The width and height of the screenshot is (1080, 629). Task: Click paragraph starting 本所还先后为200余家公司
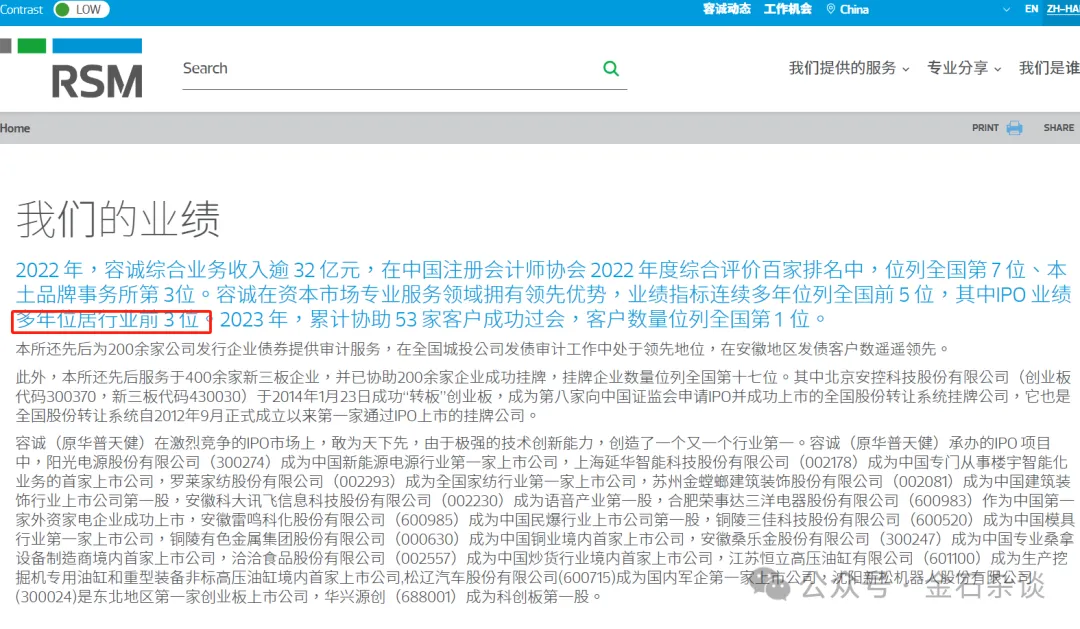482,349
